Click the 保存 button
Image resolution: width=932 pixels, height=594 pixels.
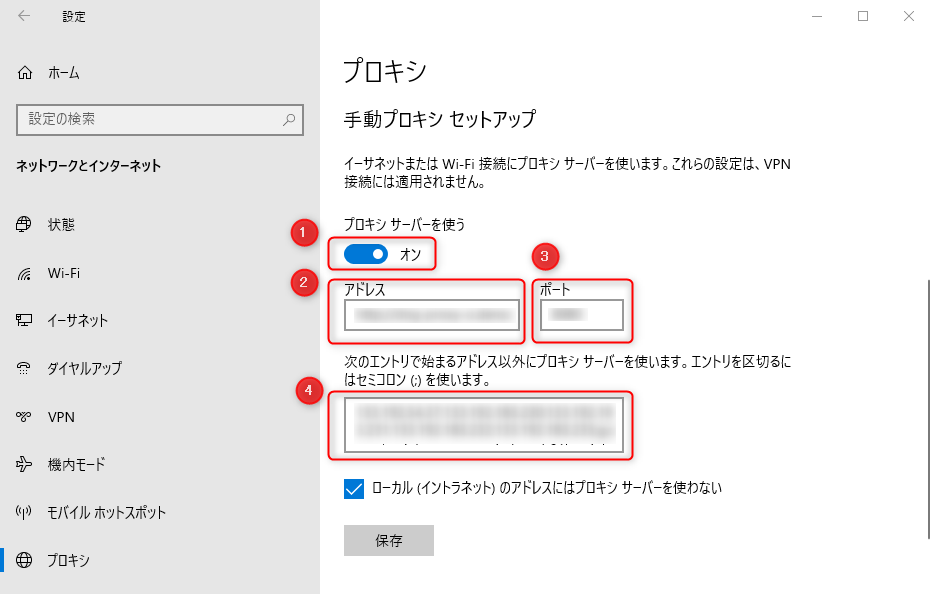click(389, 541)
